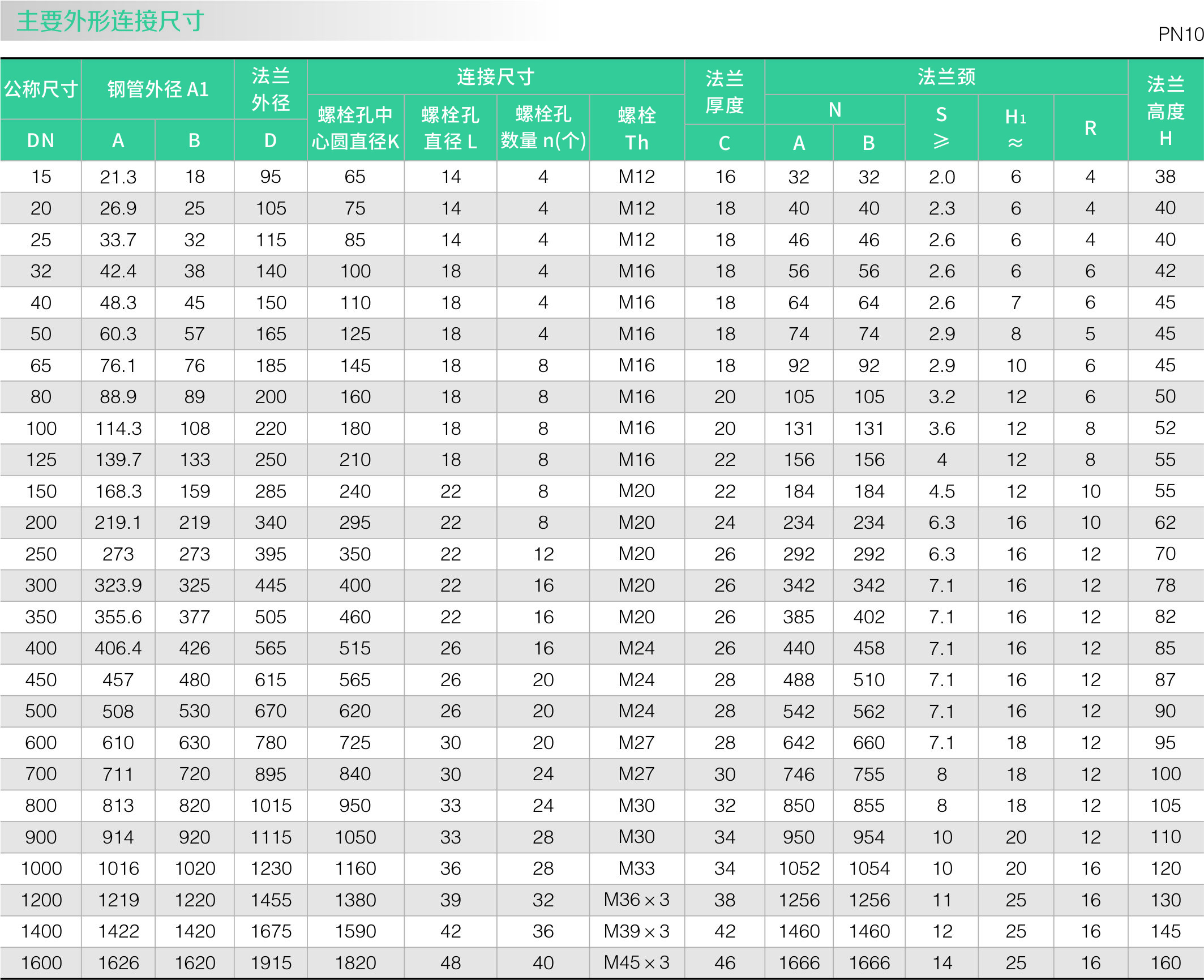Select the 168.3 outer diameter value
Image resolution: width=1204 pixels, height=980 pixels.
point(118,491)
